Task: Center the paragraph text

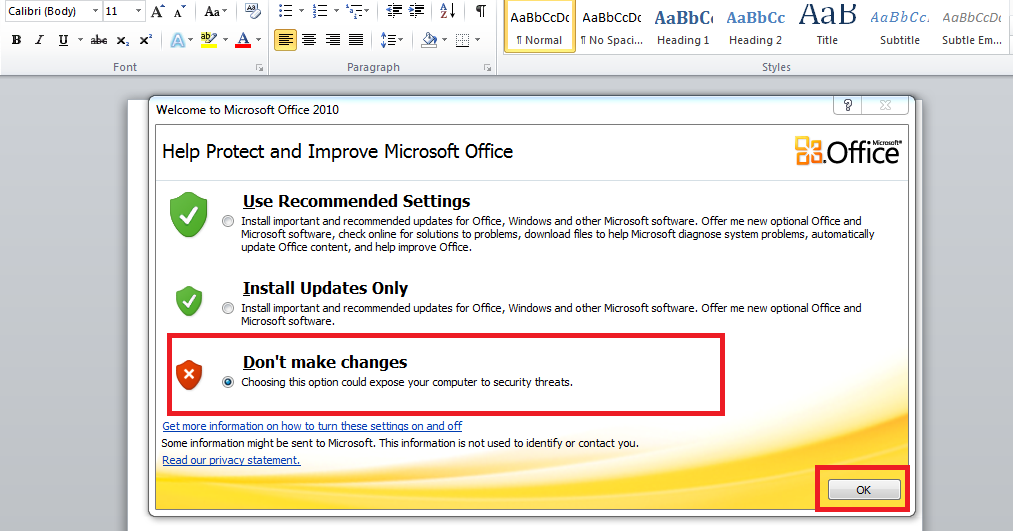Action: click(x=309, y=40)
